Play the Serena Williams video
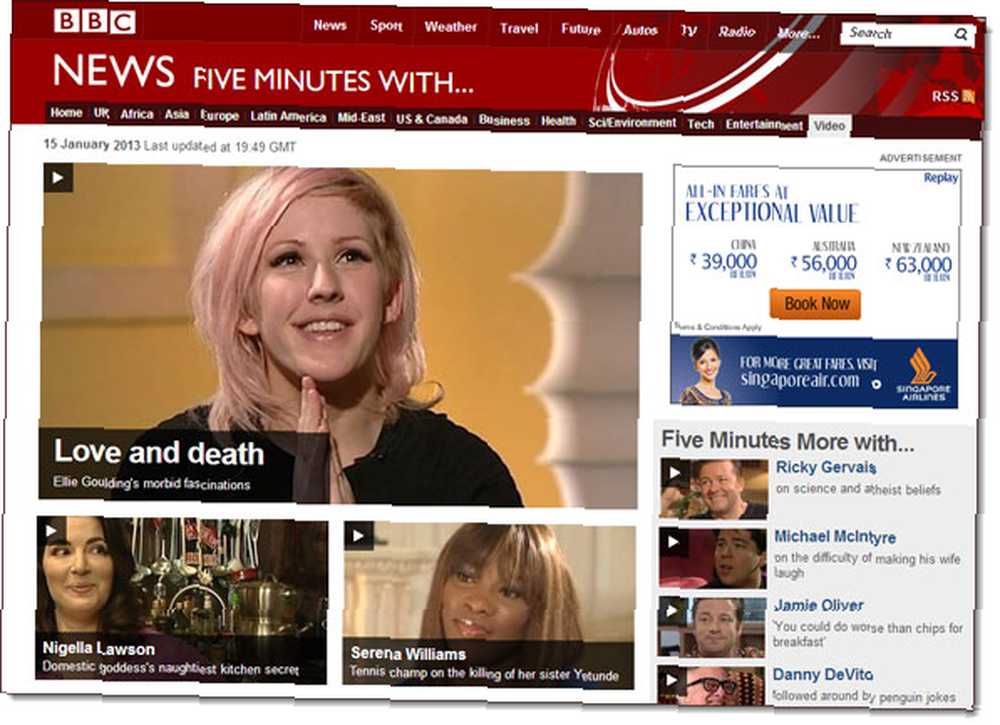Viewport: 1000px width, 725px height. (x=358, y=536)
